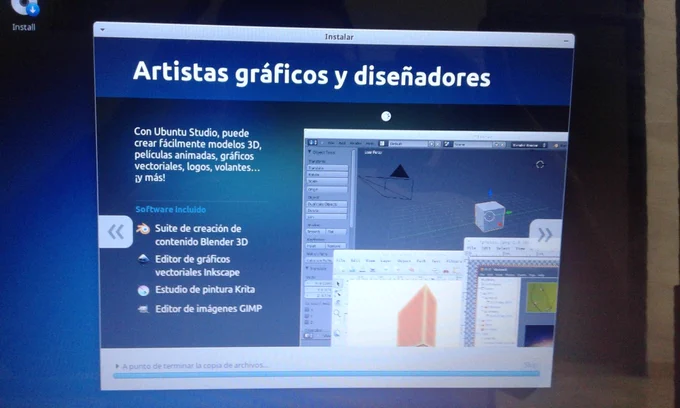Open the Install desktop icon
The width and height of the screenshot is (680, 408).
tap(24, 15)
